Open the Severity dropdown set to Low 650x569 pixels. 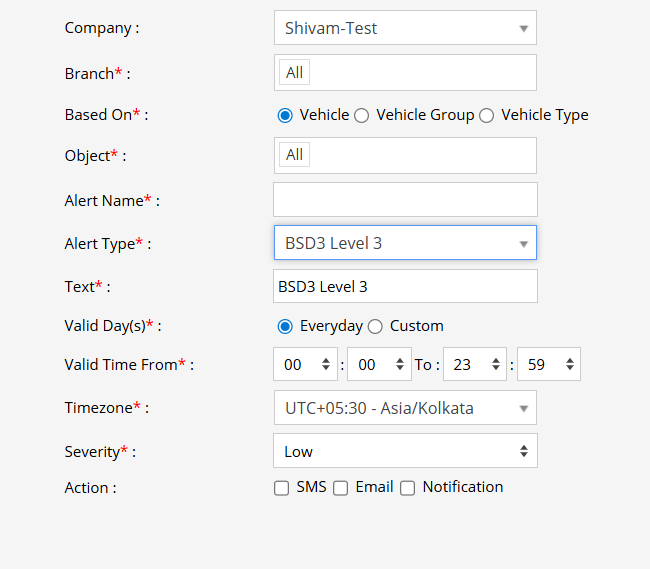pyautogui.click(x=405, y=451)
